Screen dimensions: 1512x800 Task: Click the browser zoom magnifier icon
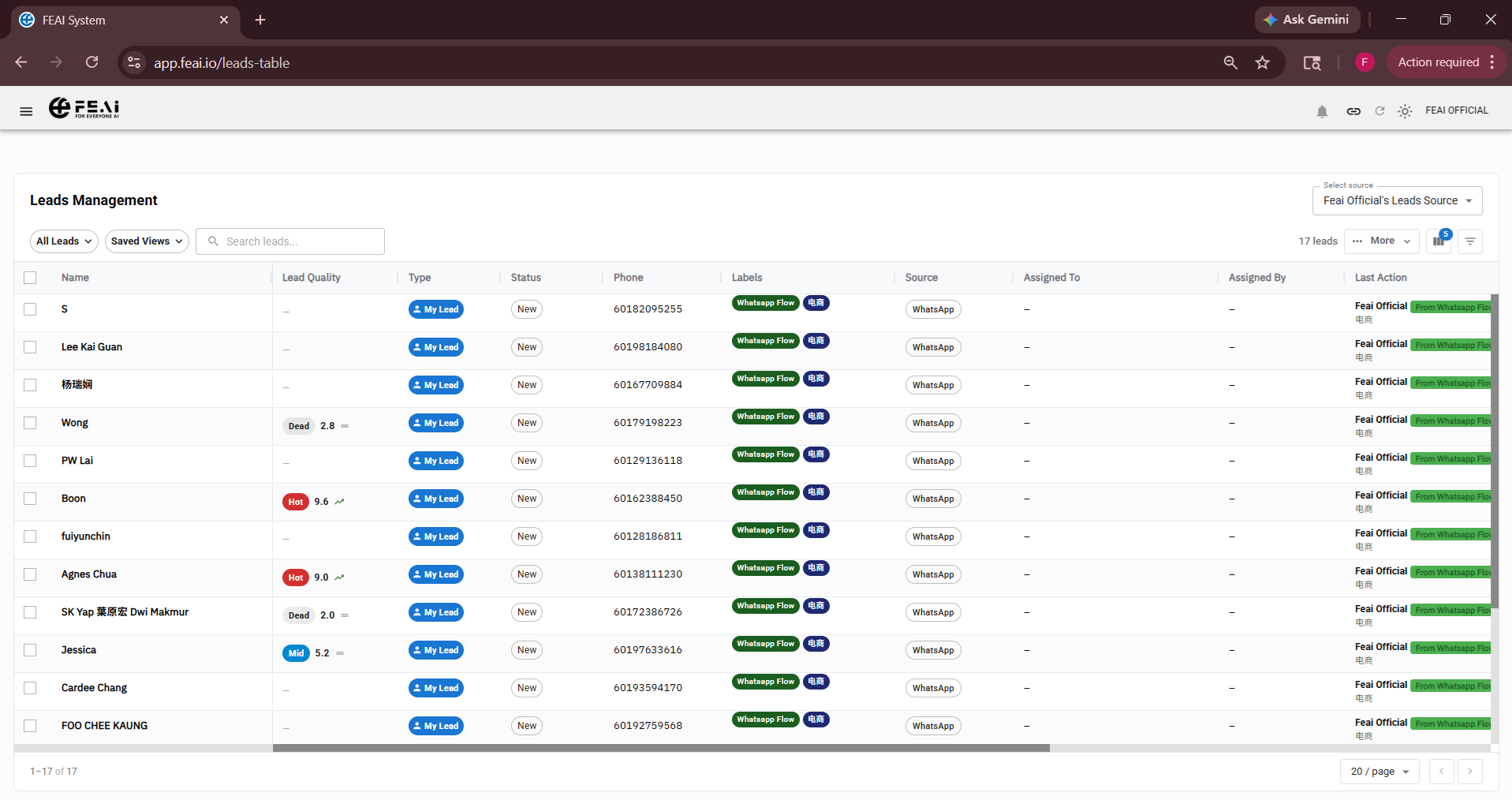[1230, 62]
